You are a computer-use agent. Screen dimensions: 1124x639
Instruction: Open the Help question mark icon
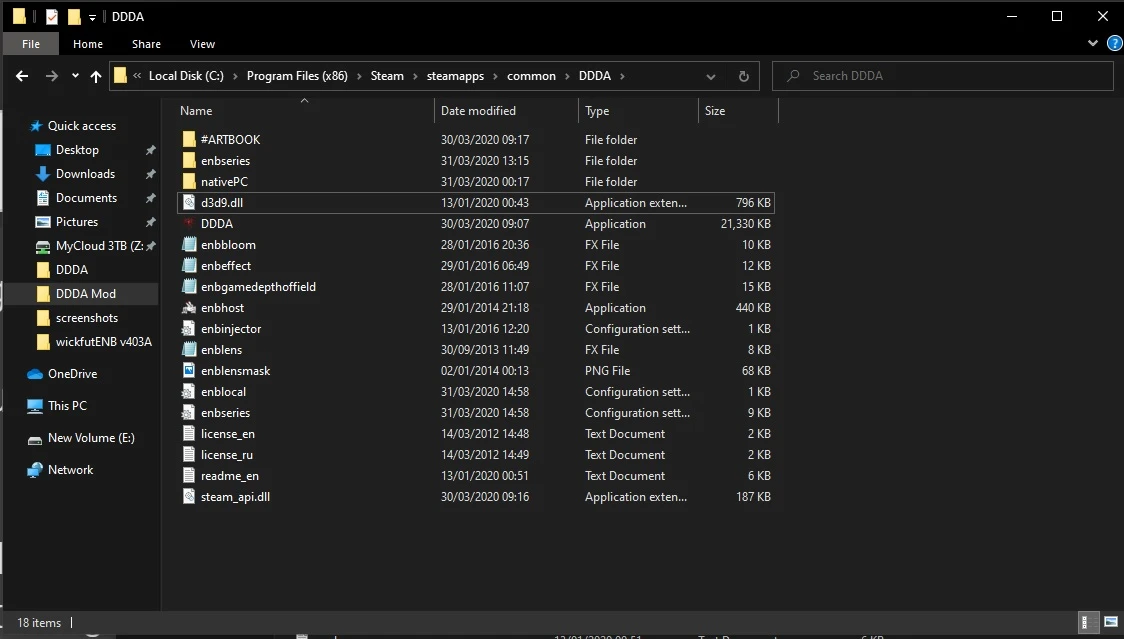(1115, 43)
